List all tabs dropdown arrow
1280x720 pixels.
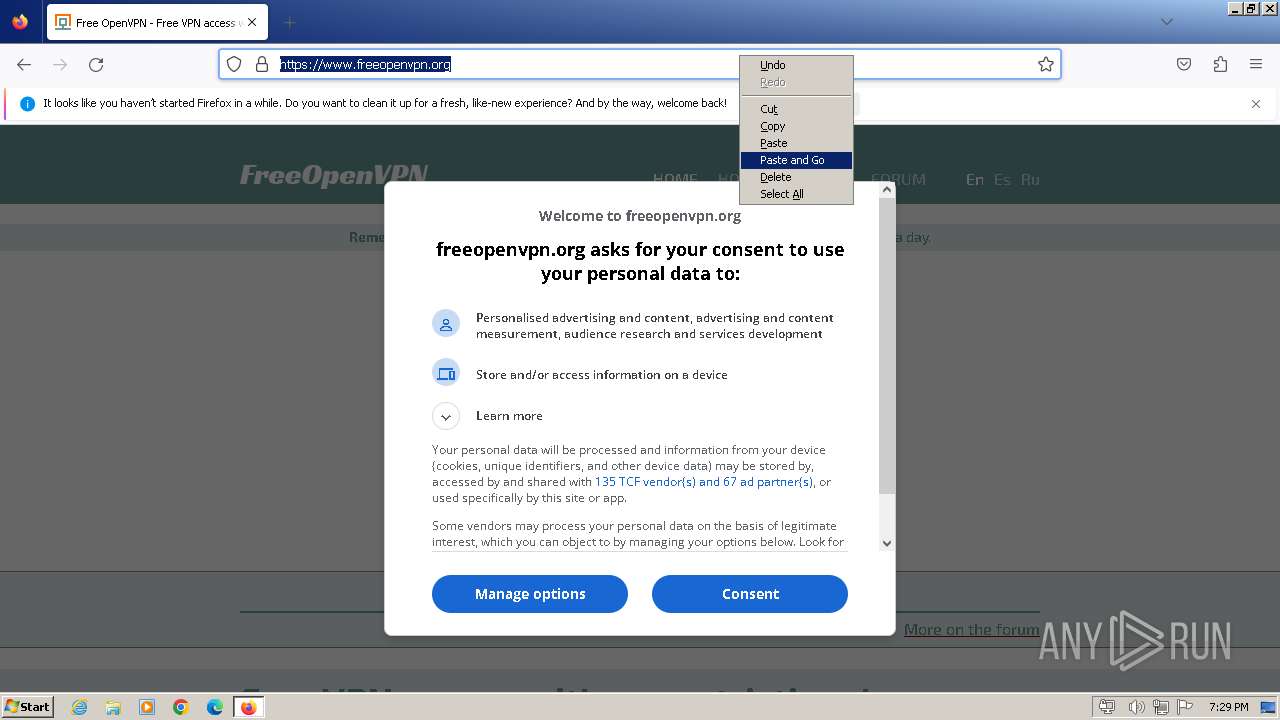coord(1166,22)
